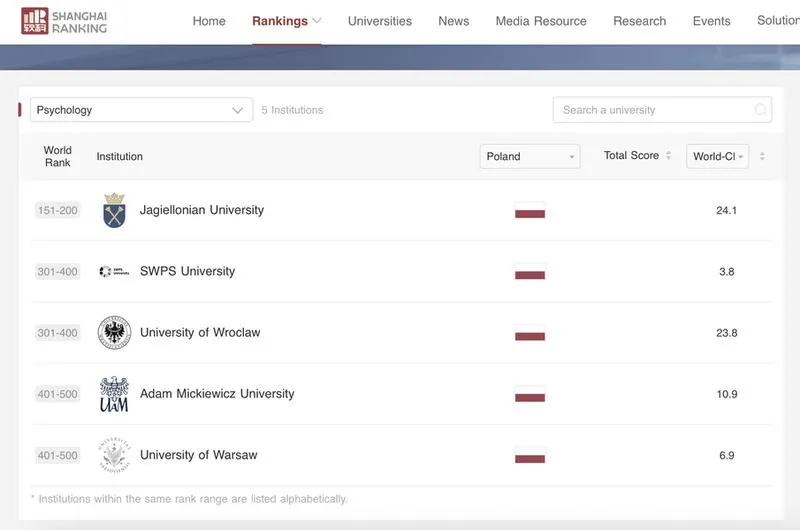Click Adam Mickiewicz University's 401-500 rank badge
This screenshot has height=530, width=800.
coord(58,394)
